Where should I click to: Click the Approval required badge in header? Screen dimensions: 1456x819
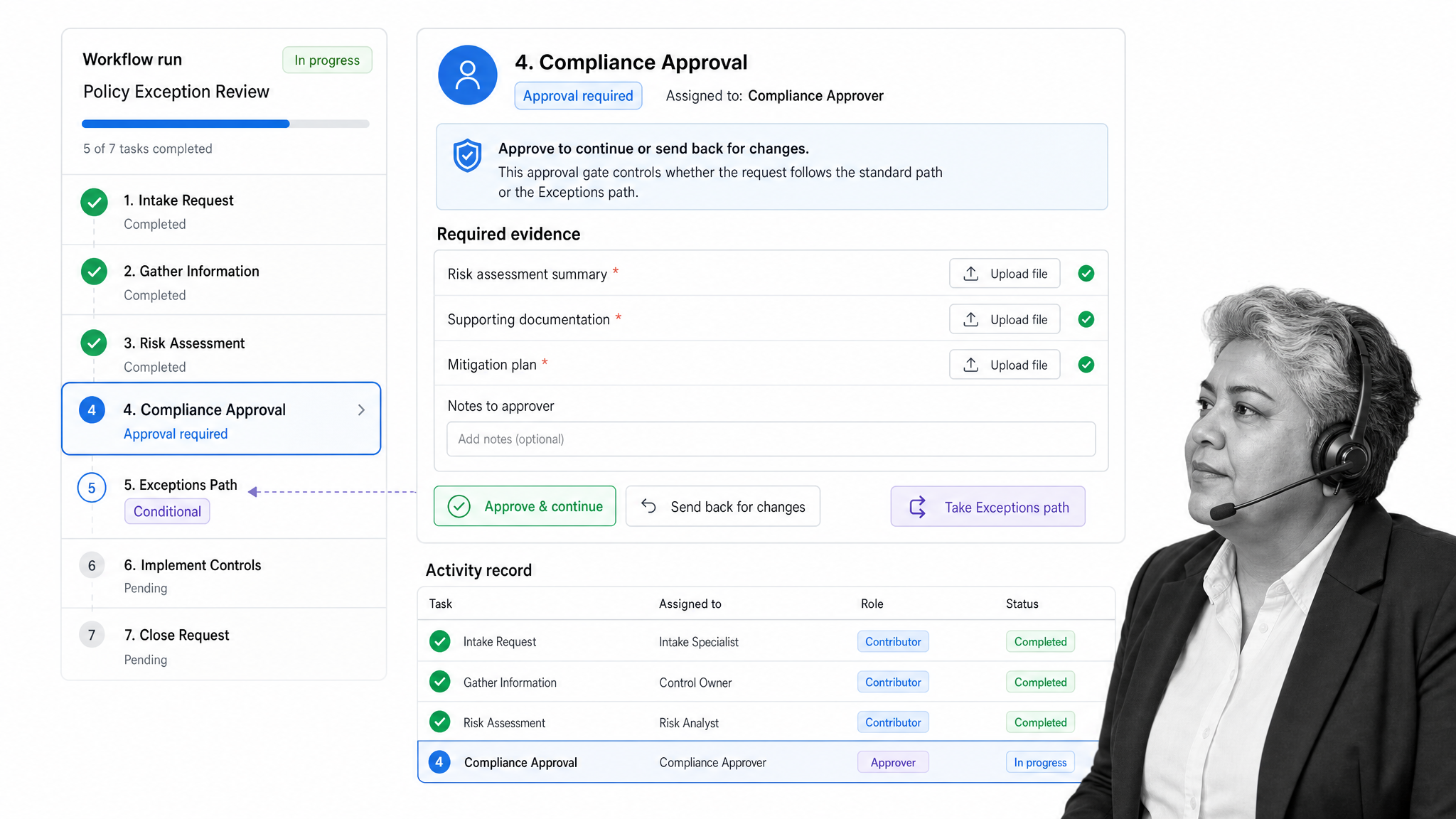[x=578, y=96]
